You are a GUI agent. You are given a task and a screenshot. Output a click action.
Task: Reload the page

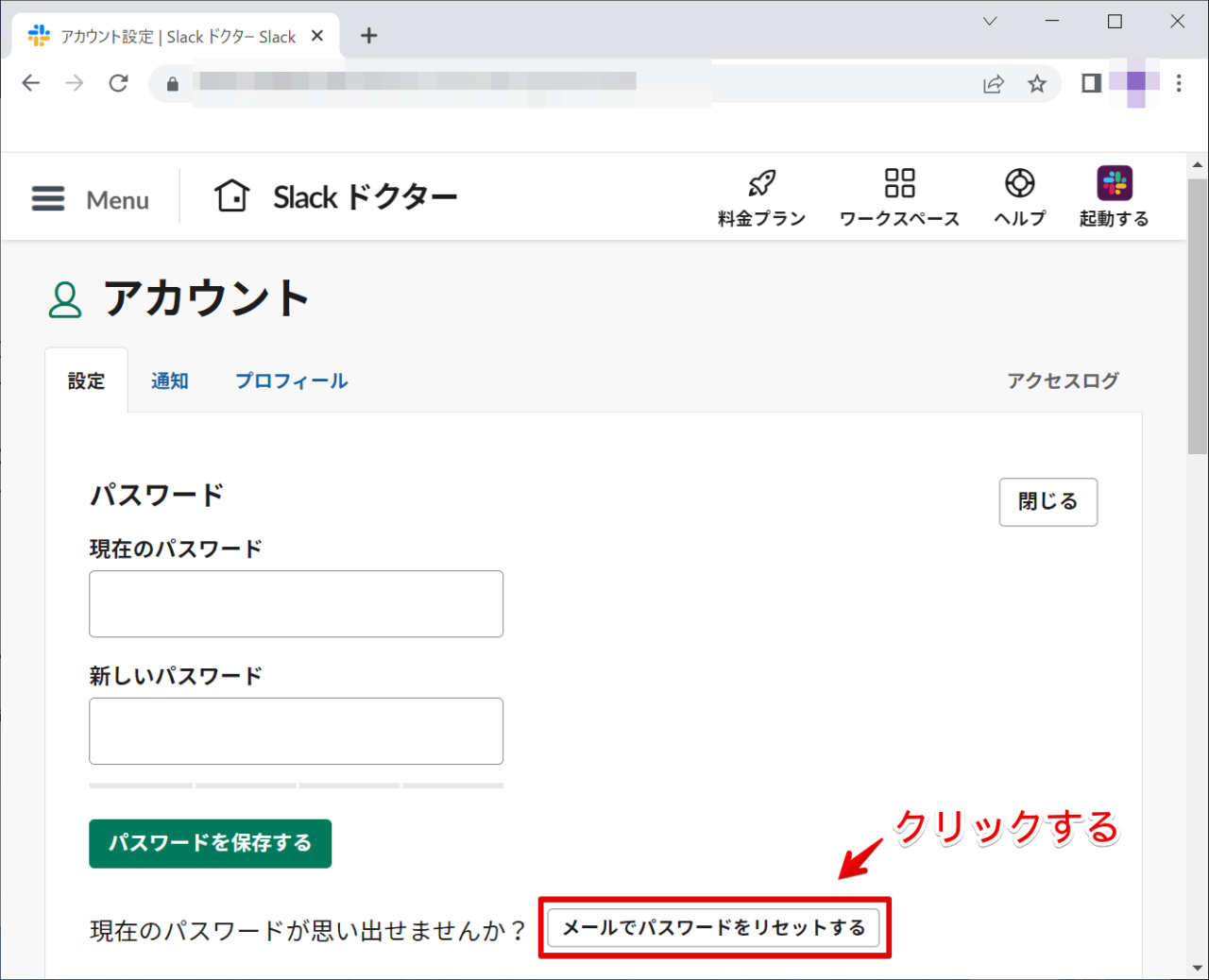pos(118,83)
